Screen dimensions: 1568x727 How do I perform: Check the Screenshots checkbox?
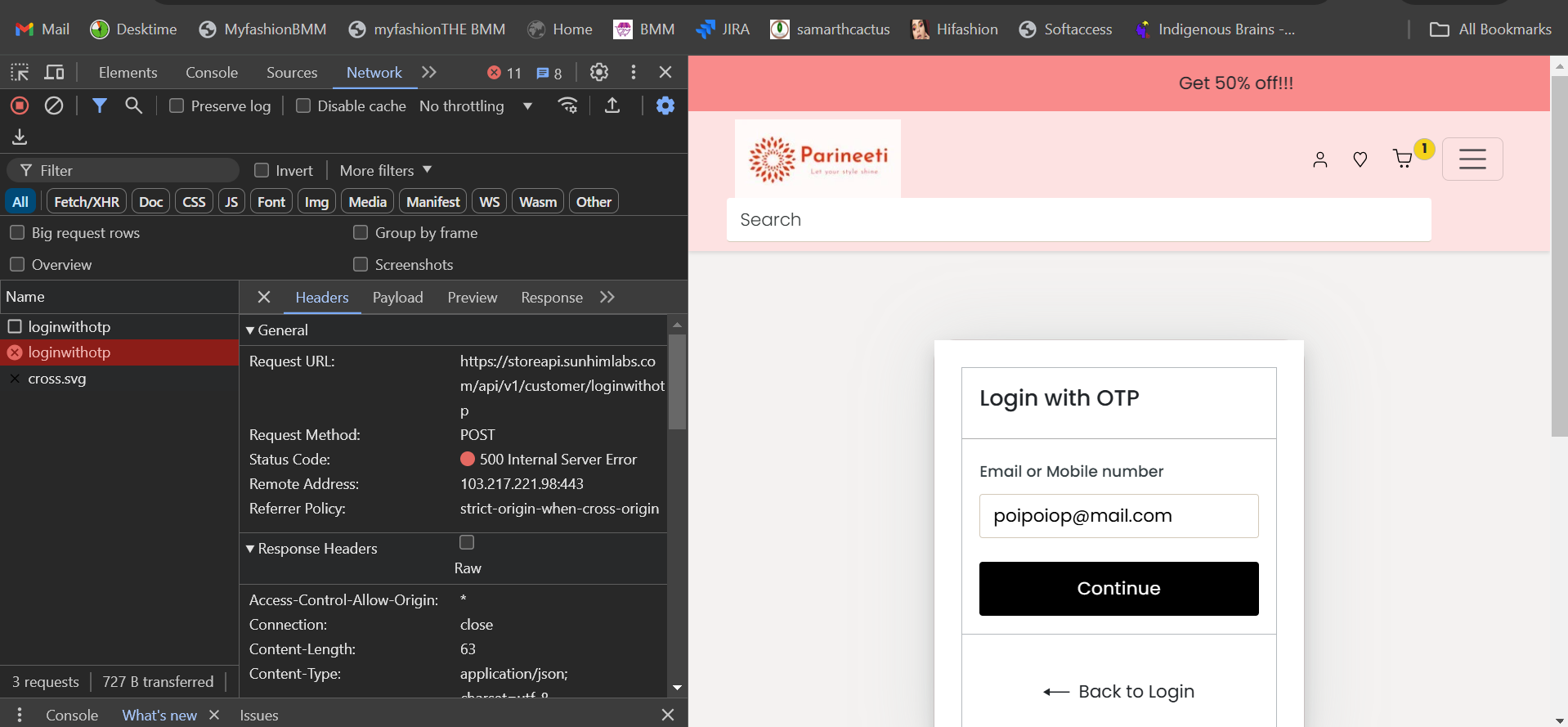pyautogui.click(x=361, y=264)
